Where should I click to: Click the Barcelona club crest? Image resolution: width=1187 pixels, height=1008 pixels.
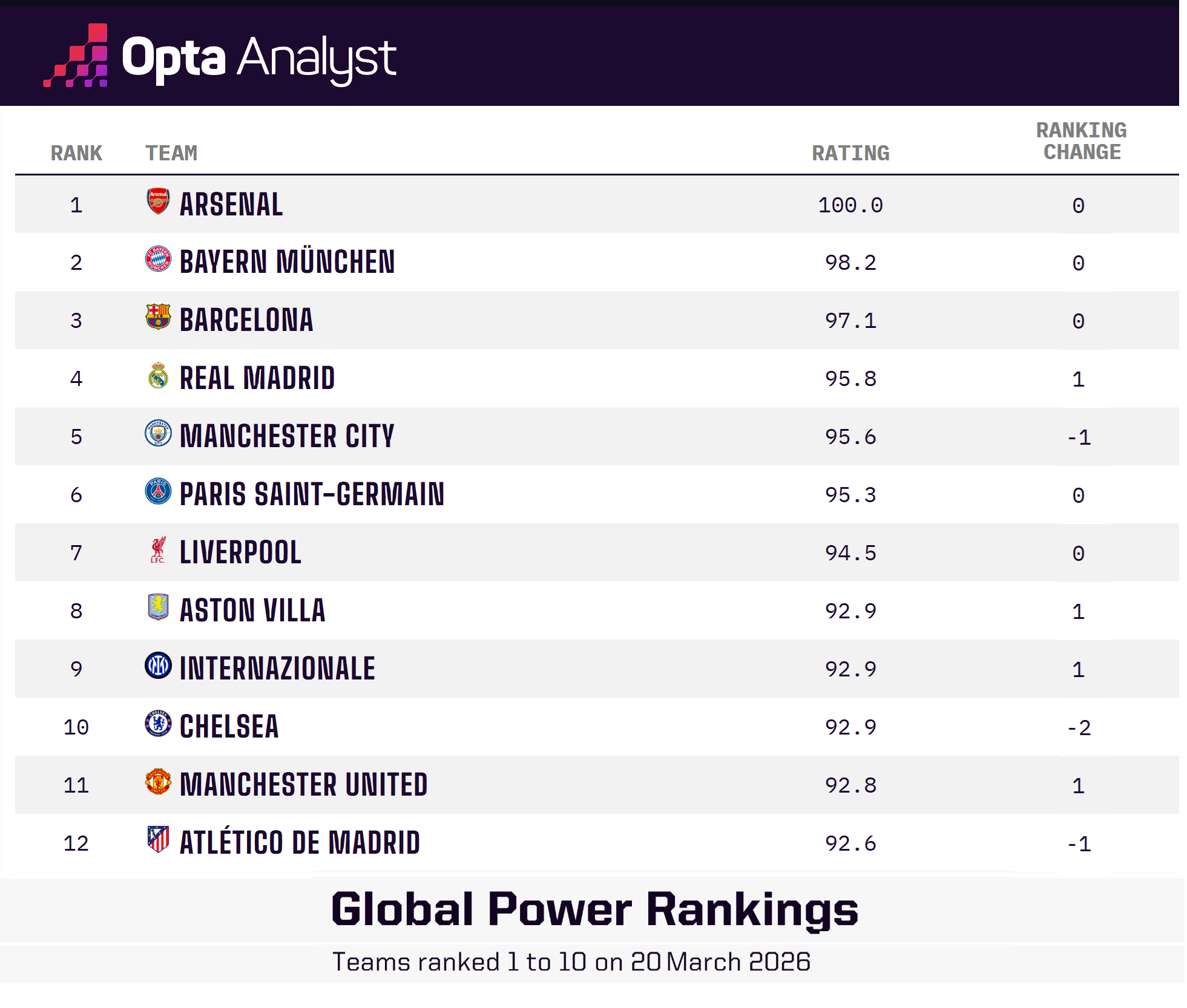pos(158,317)
